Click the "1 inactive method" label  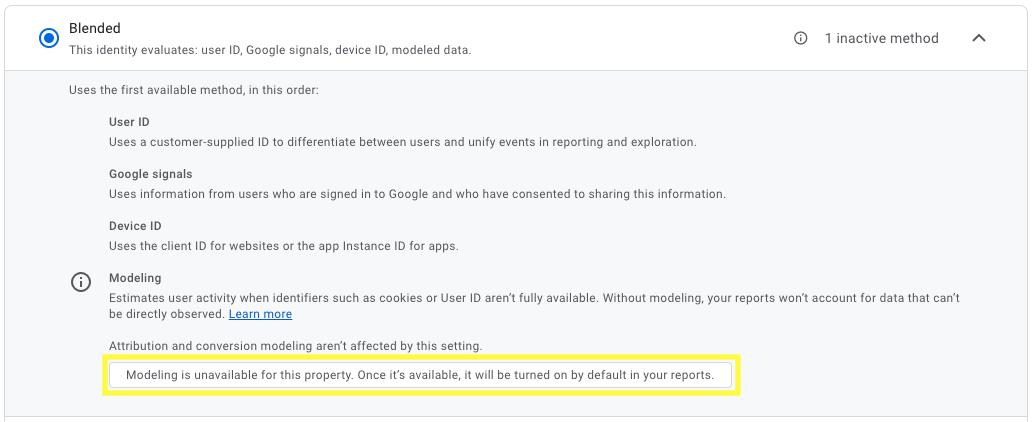point(881,38)
